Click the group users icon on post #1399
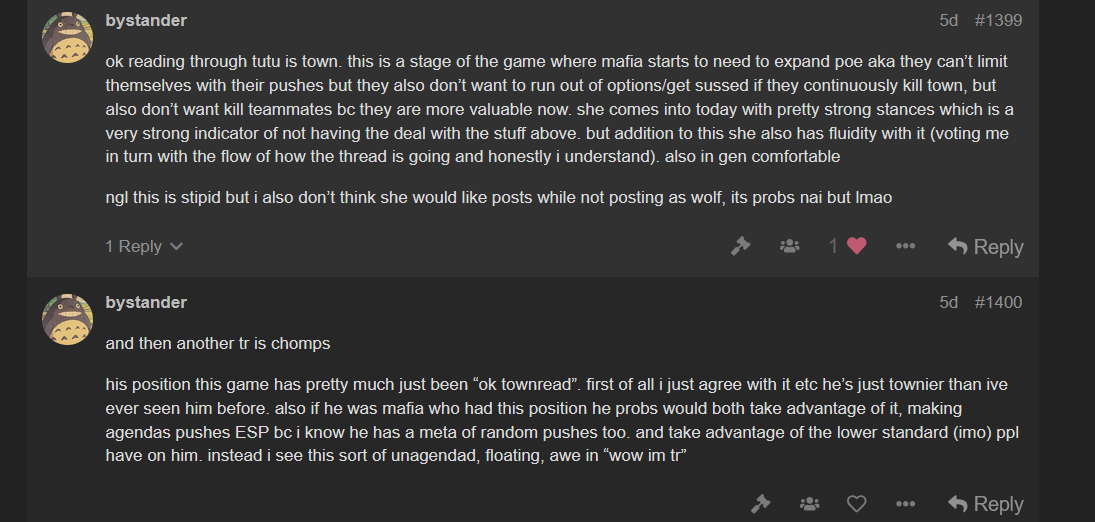1095x522 pixels. click(790, 246)
